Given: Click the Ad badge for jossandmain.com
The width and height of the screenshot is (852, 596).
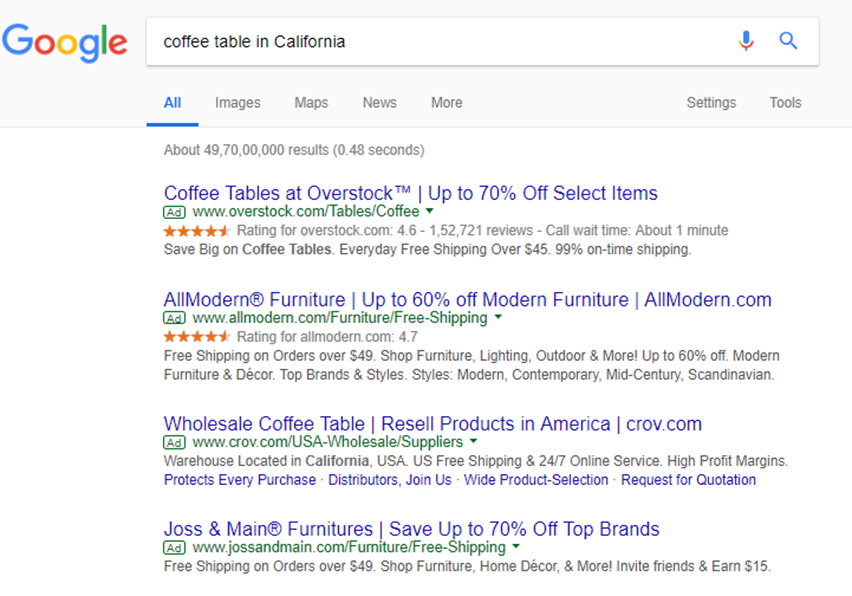Looking at the screenshot, I should point(174,548).
